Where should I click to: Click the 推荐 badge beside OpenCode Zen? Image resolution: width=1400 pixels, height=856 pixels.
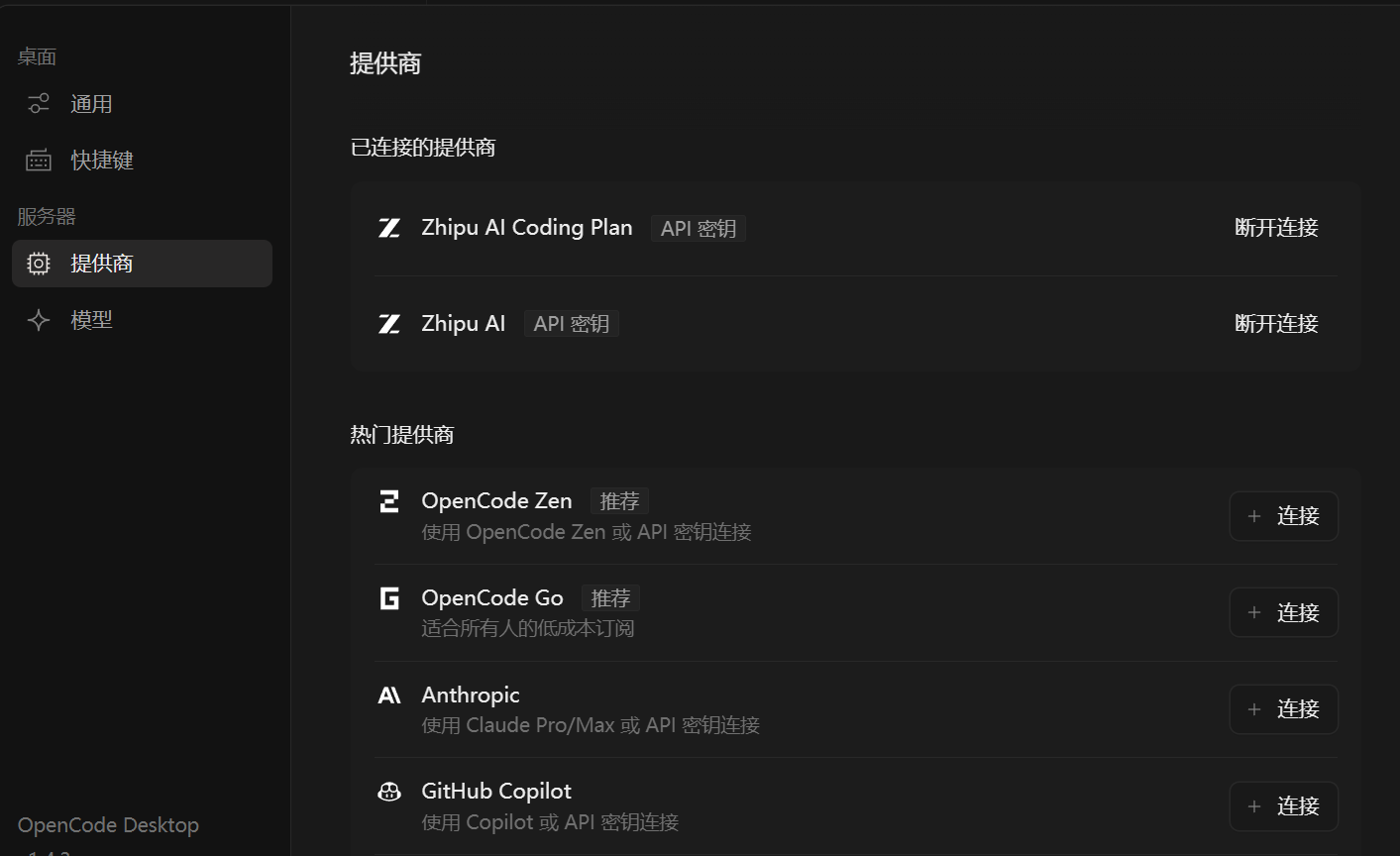pyautogui.click(x=619, y=501)
